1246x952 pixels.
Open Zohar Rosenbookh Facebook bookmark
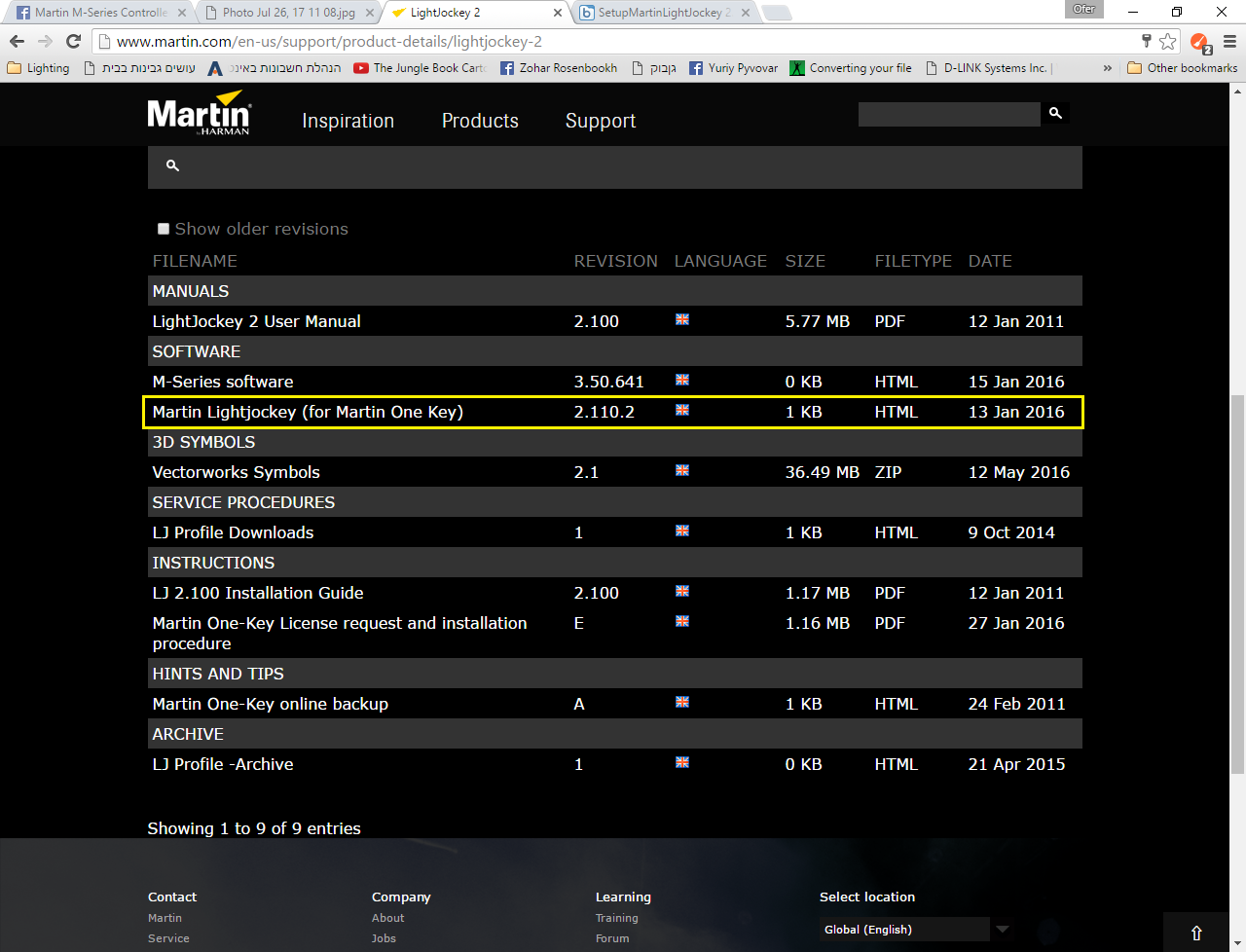point(559,68)
